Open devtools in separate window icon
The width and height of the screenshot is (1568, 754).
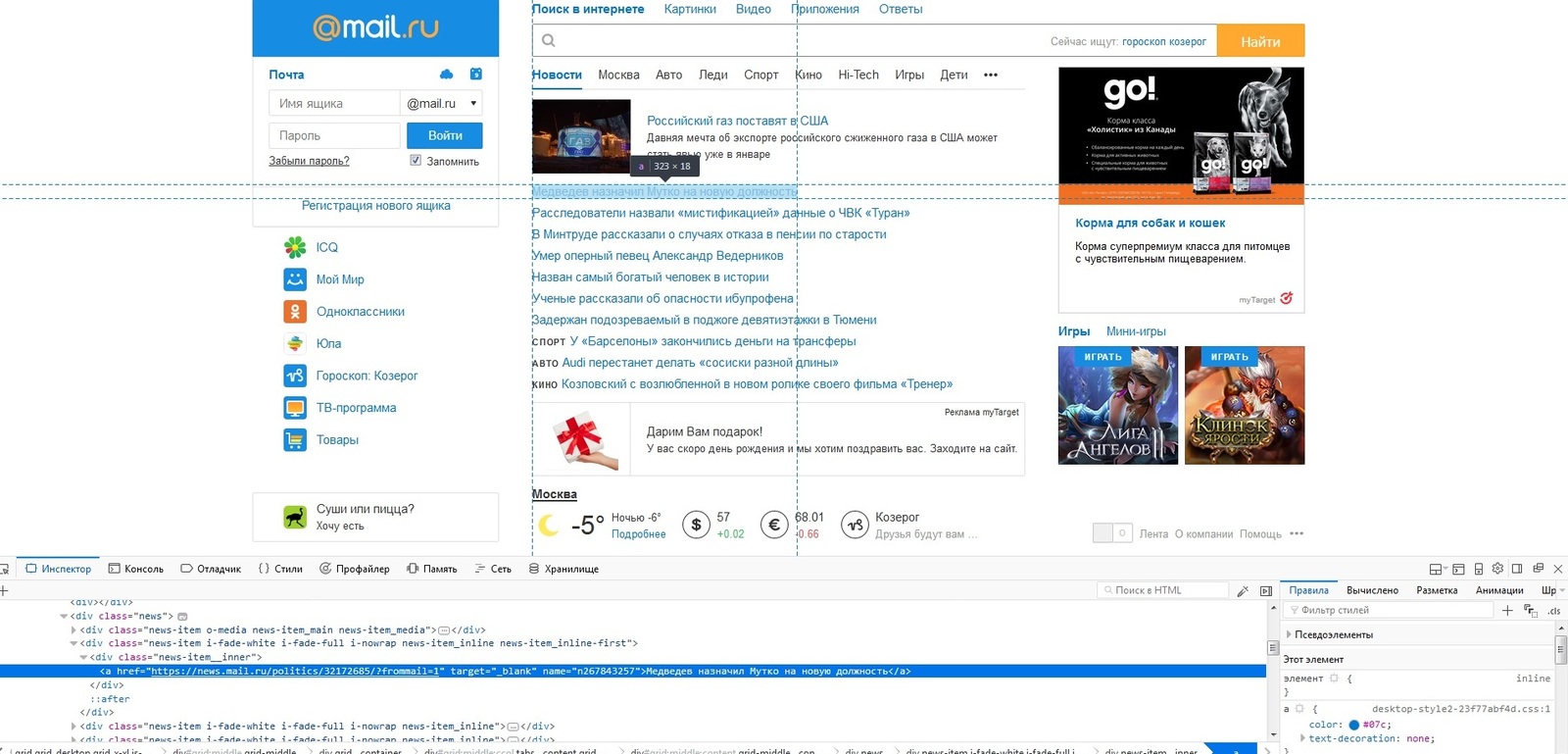pyautogui.click(x=1538, y=569)
